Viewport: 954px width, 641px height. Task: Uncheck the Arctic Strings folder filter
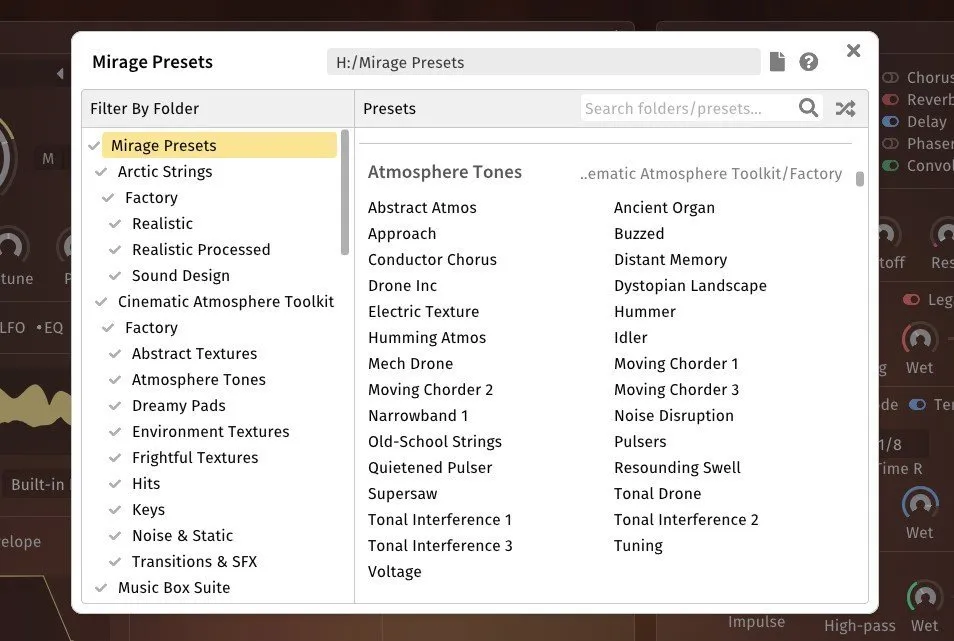pos(101,171)
